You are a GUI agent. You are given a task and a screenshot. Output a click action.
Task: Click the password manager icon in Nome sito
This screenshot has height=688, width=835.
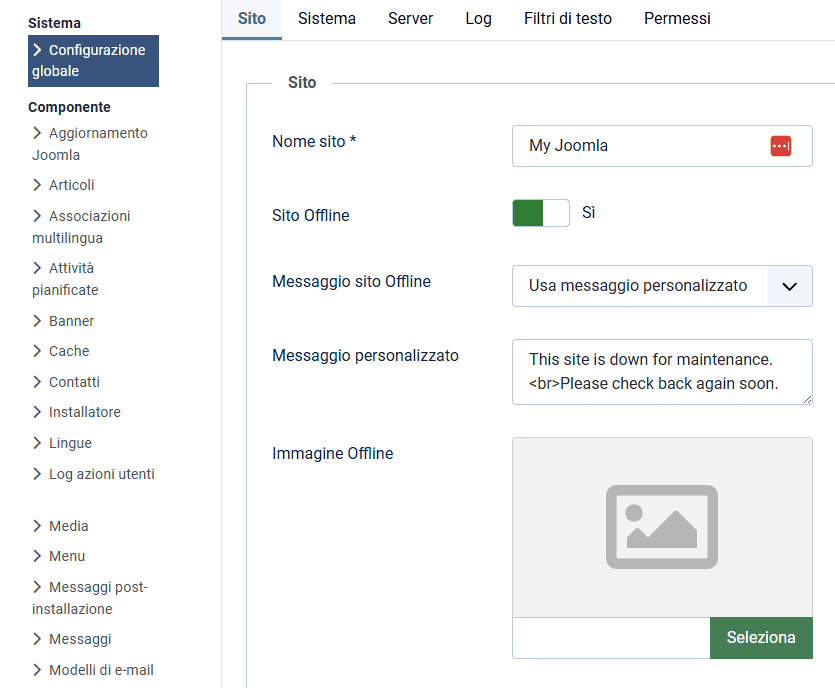pos(780,146)
